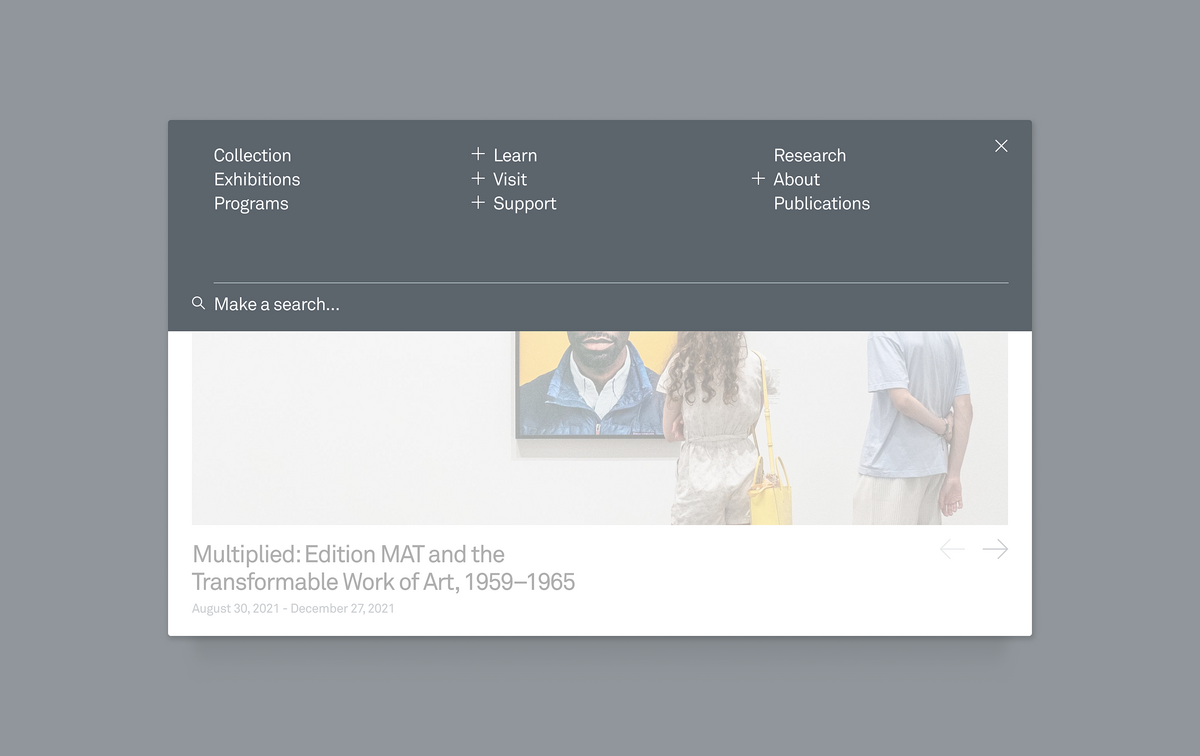Open the Support page via its text label

[x=525, y=203]
